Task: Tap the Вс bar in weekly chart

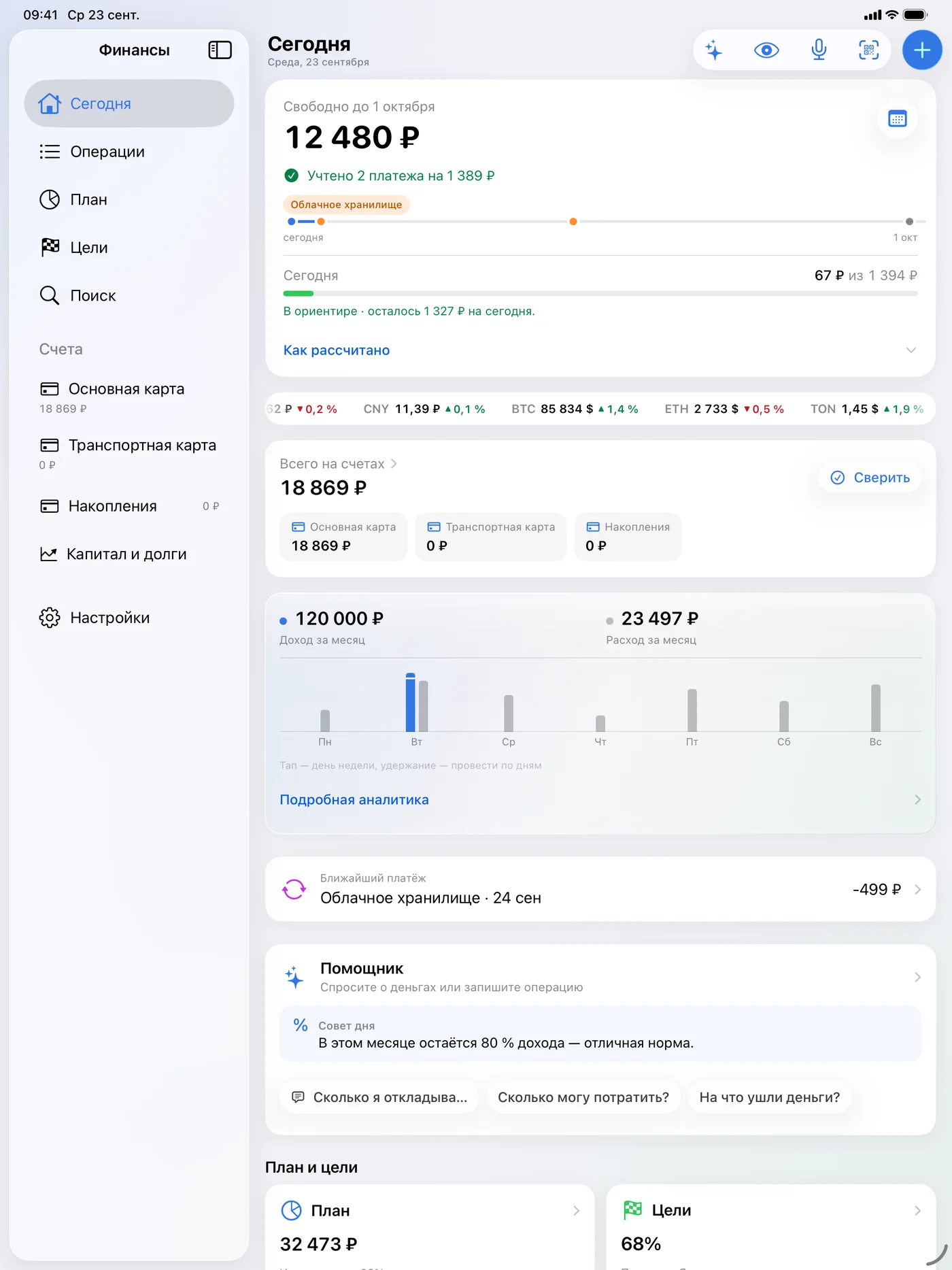Action: [x=876, y=708]
